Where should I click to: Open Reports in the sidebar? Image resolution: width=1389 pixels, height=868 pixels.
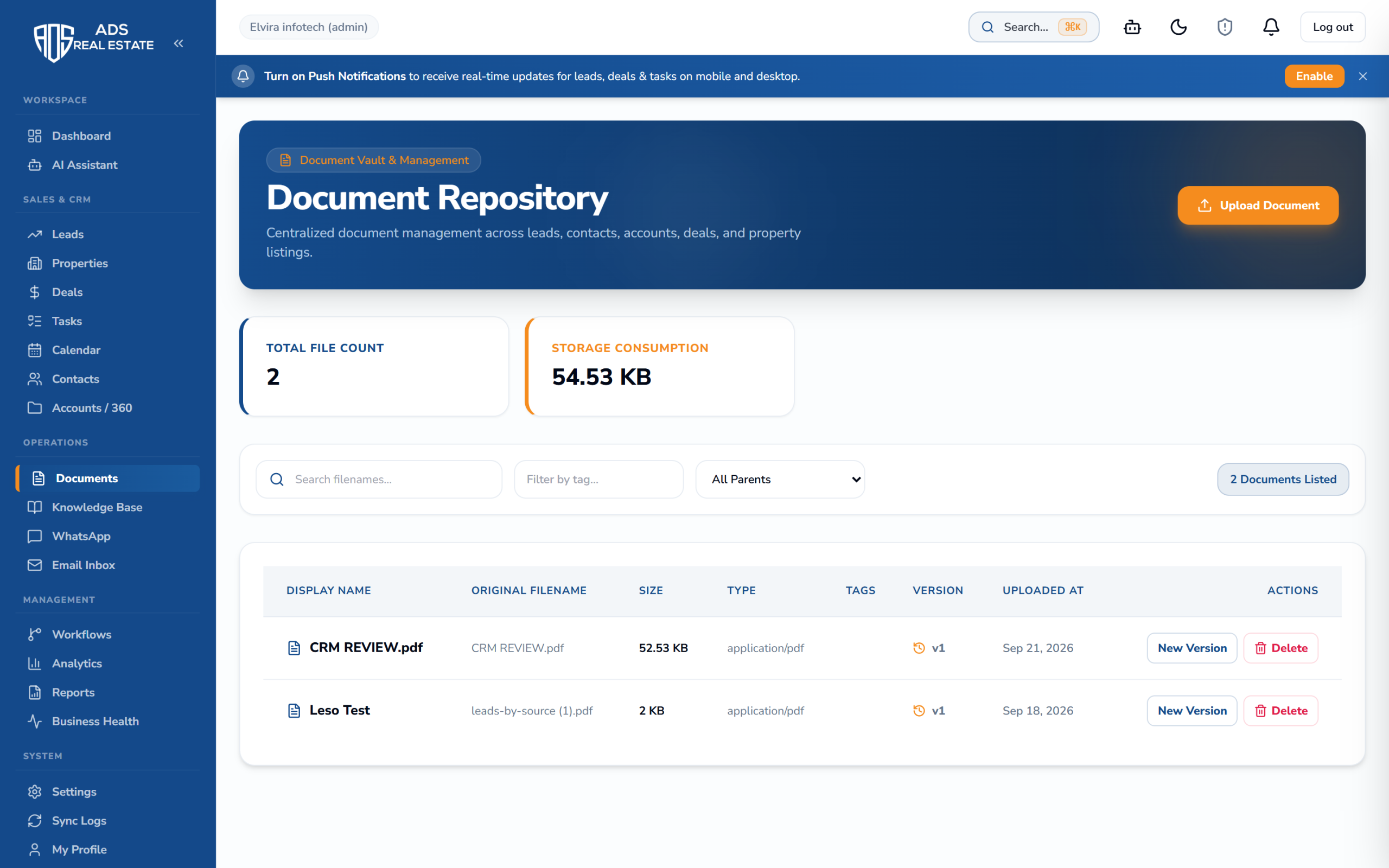[107, 692]
